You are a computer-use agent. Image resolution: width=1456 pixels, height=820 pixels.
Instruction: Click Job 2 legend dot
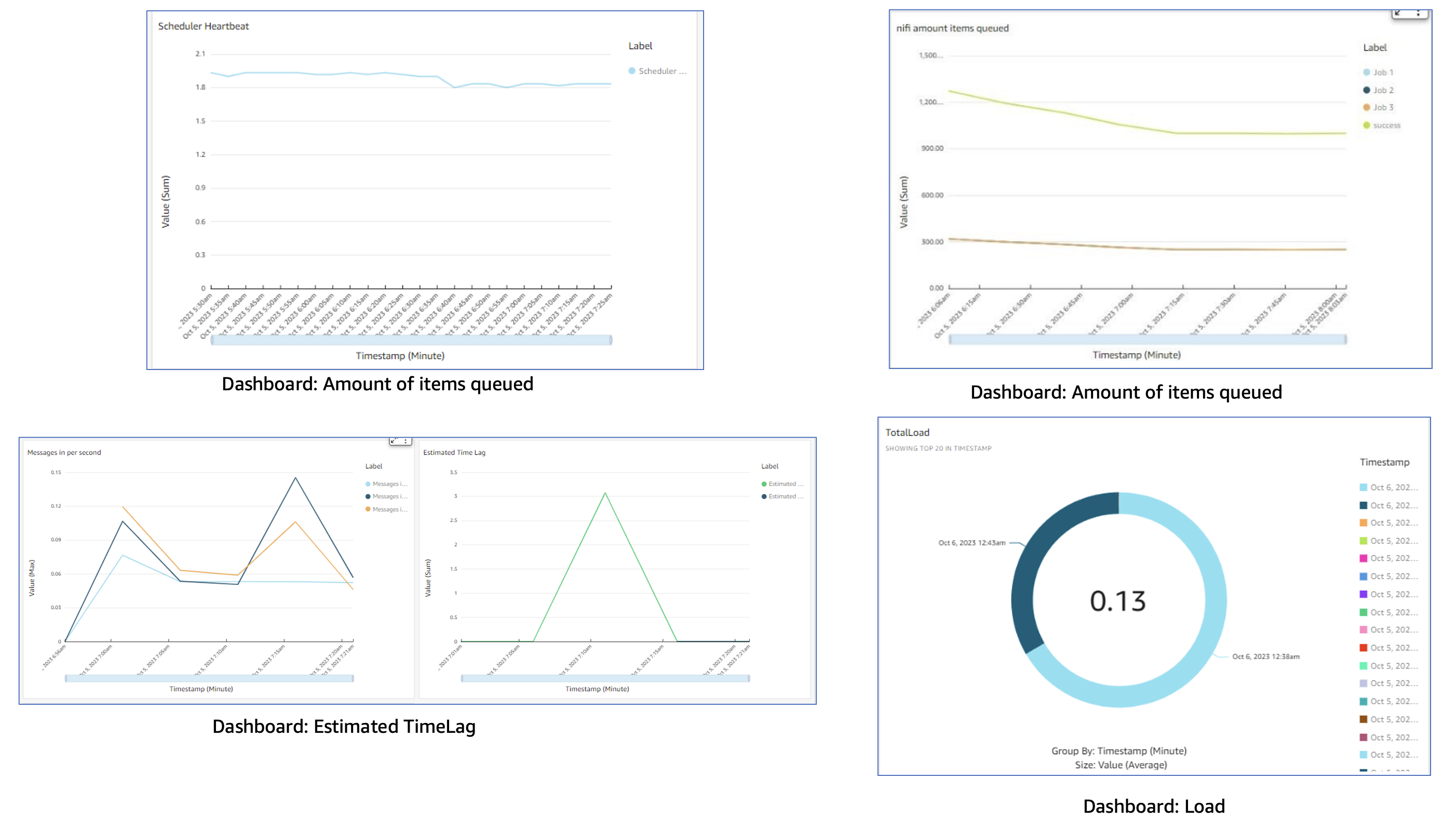(1367, 90)
